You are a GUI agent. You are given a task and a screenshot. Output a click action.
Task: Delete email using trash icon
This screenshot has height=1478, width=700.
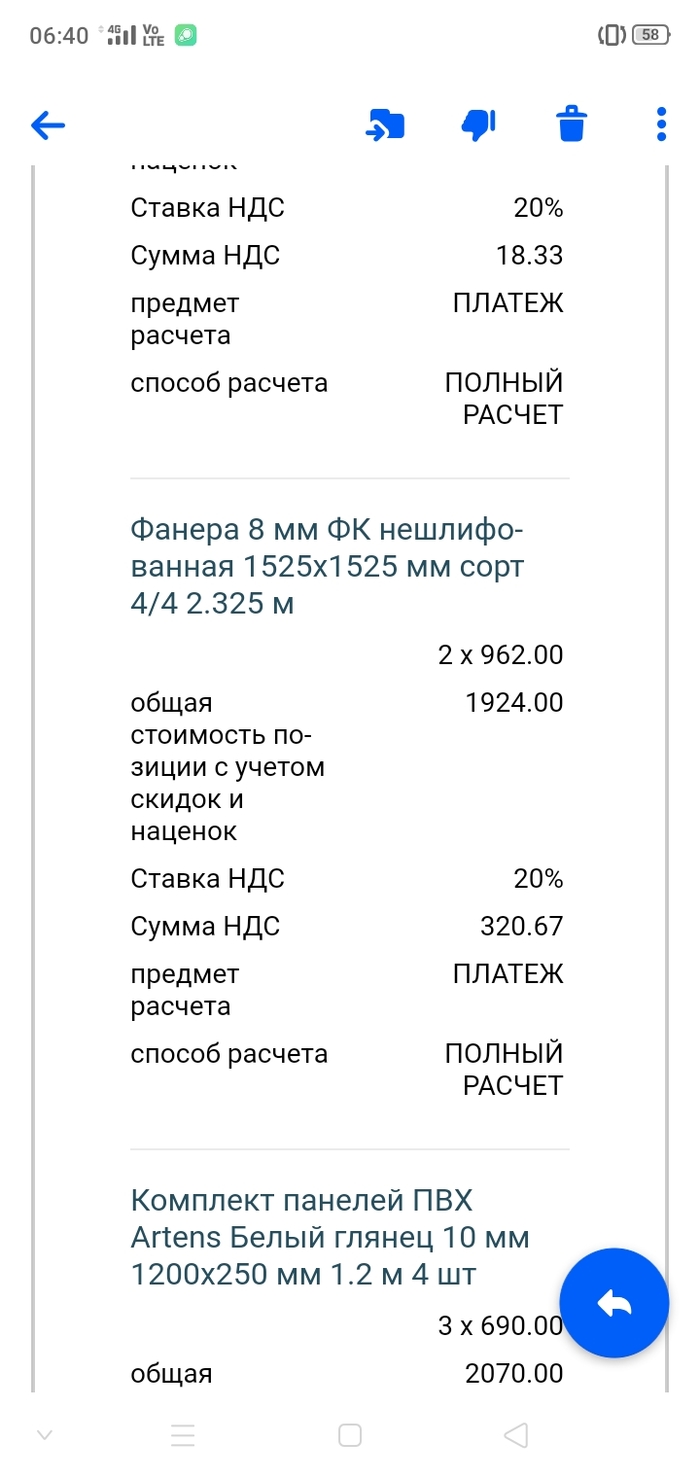click(x=571, y=125)
